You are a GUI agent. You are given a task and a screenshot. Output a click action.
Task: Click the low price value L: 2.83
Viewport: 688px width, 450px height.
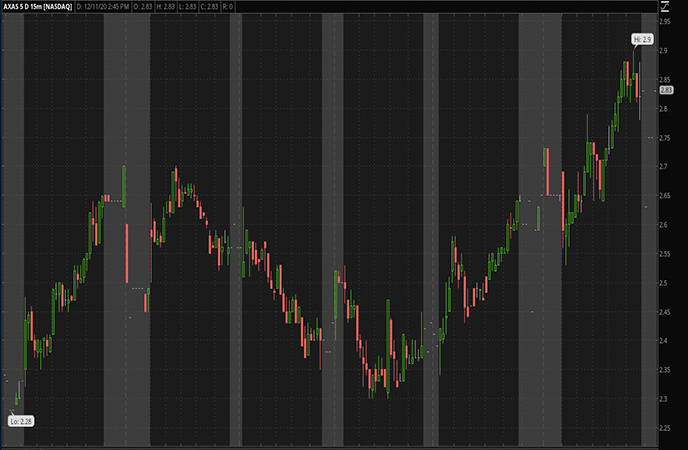pos(187,7)
